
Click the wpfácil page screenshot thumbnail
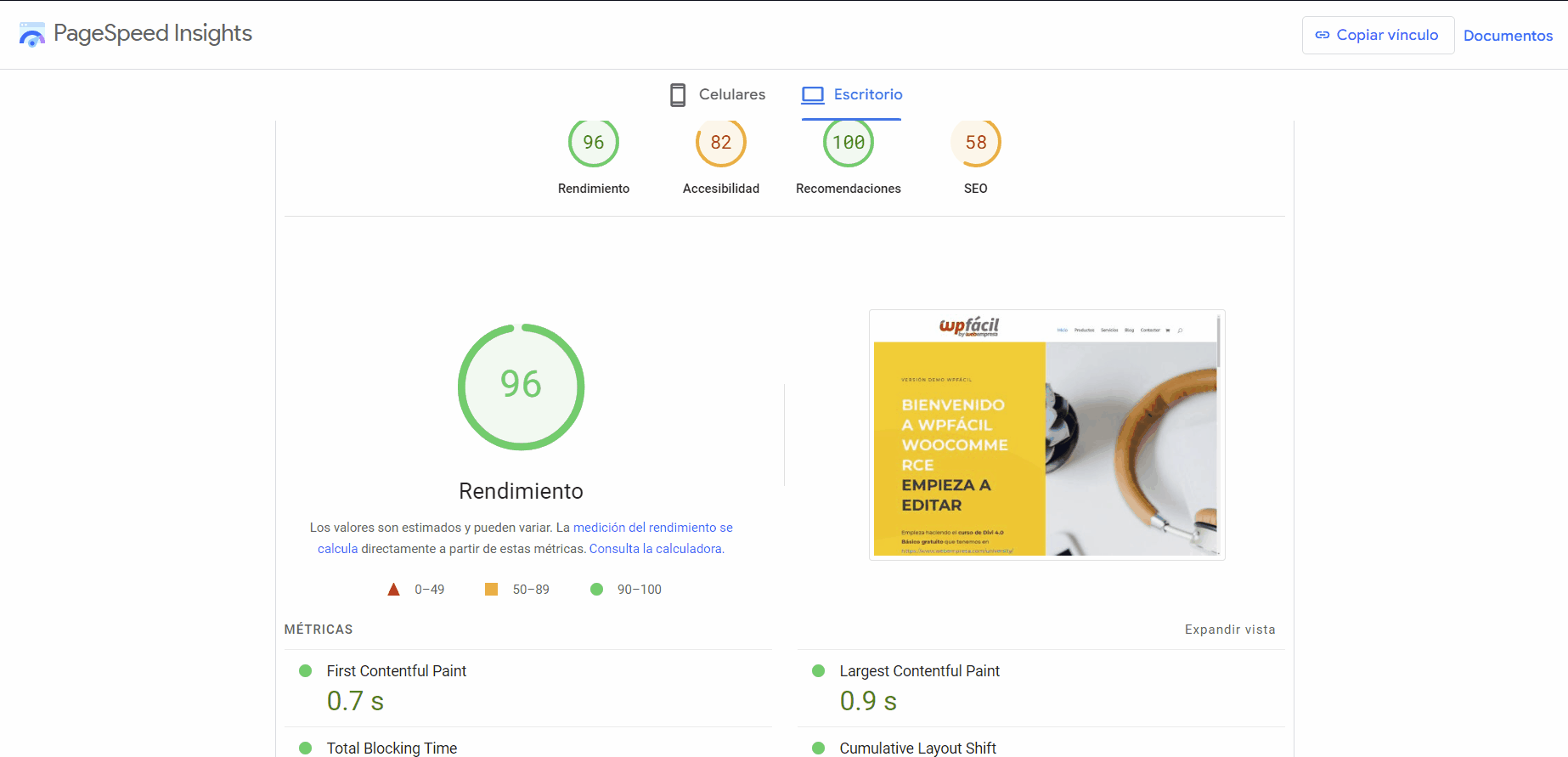tap(1046, 435)
